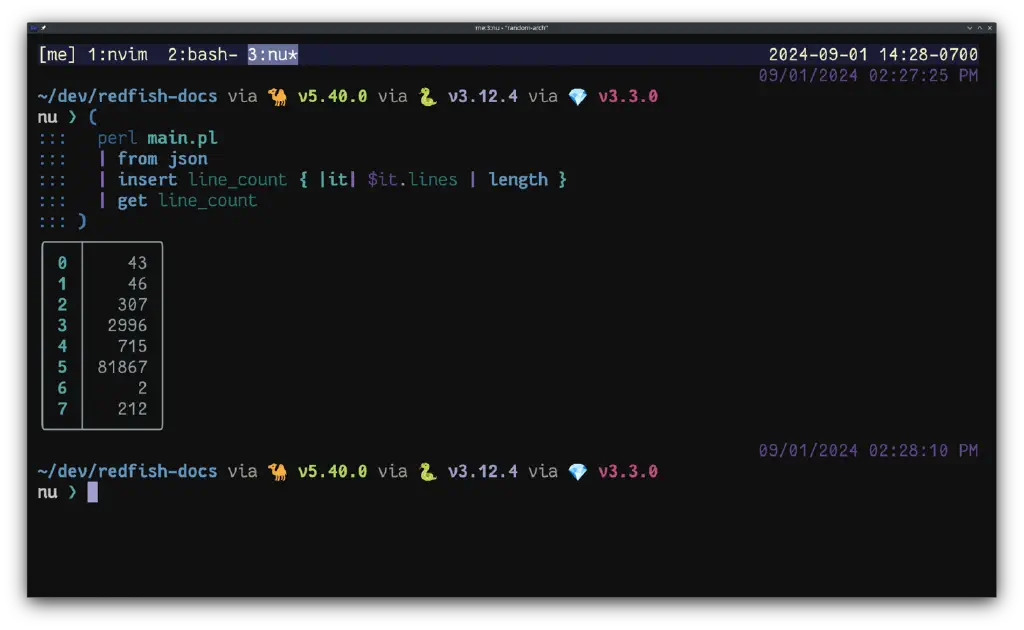Click the camel Perl emoji in first prompt
The height and width of the screenshot is (630, 1024).
278,97
